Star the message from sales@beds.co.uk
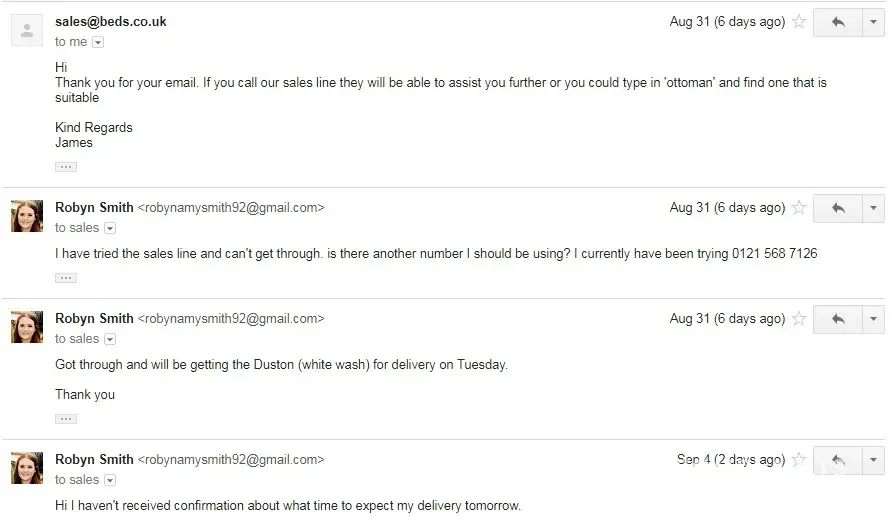This screenshot has width=895, height=522. (x=799, y=22)
